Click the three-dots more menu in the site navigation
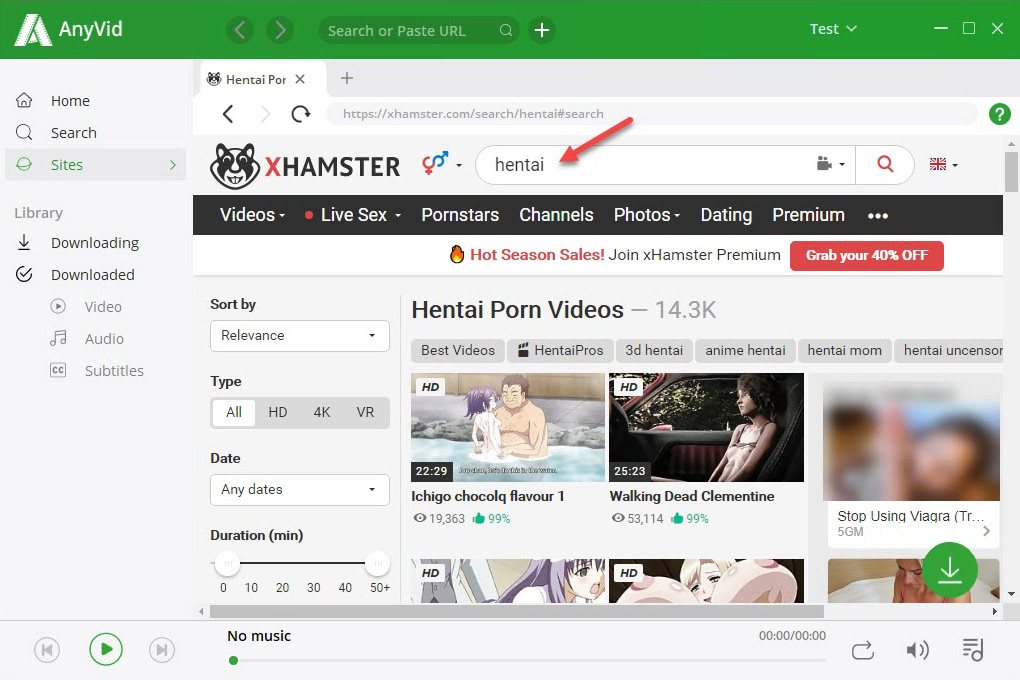Image resolution: width=1020 pixels, height=680 pixels. 878,215
